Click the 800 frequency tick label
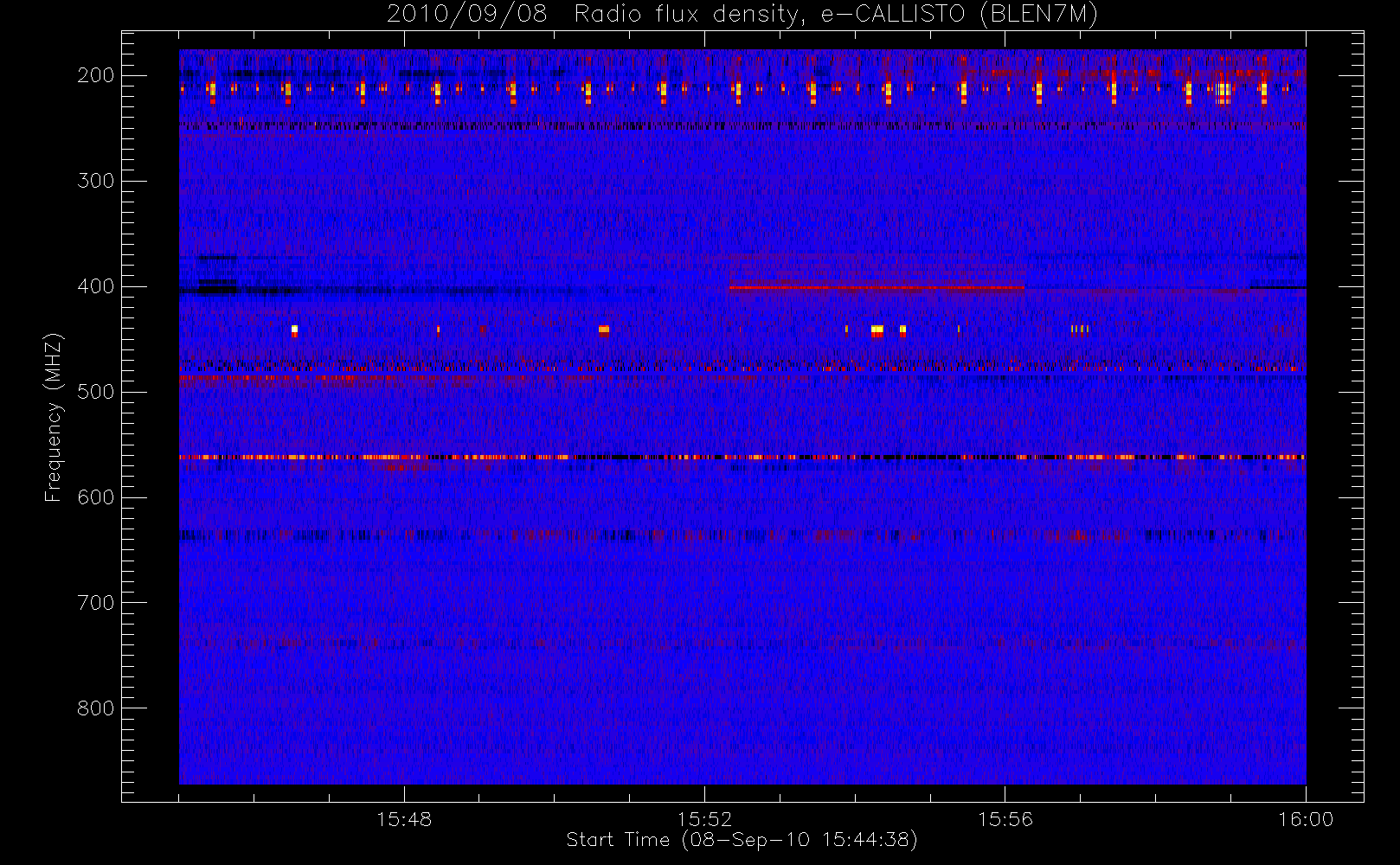The height and width of the screenshot is (865, 1400). coord(96,708)
